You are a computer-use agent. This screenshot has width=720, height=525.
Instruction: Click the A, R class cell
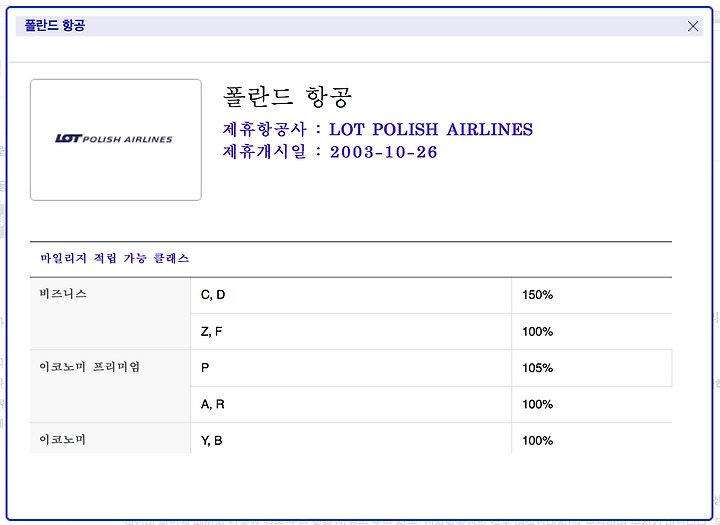351,405
